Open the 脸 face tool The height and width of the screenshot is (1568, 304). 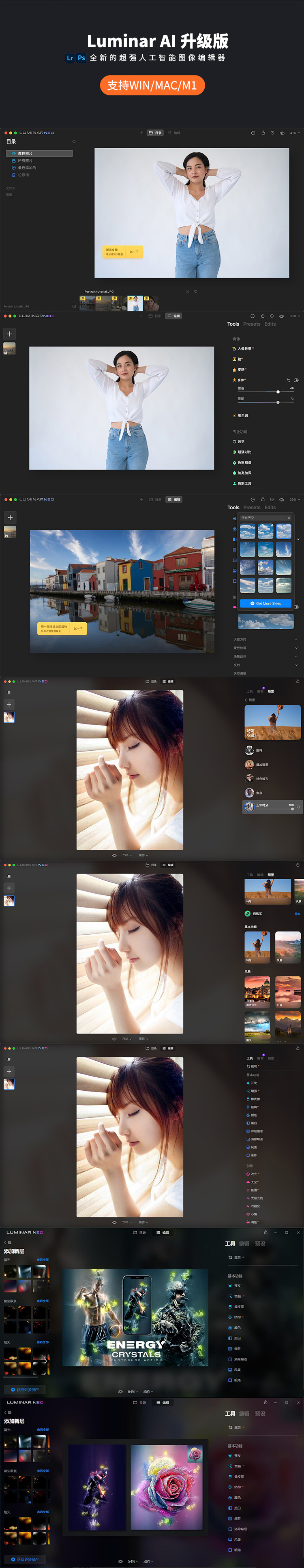pyautogui.click(x=237, y=359)
